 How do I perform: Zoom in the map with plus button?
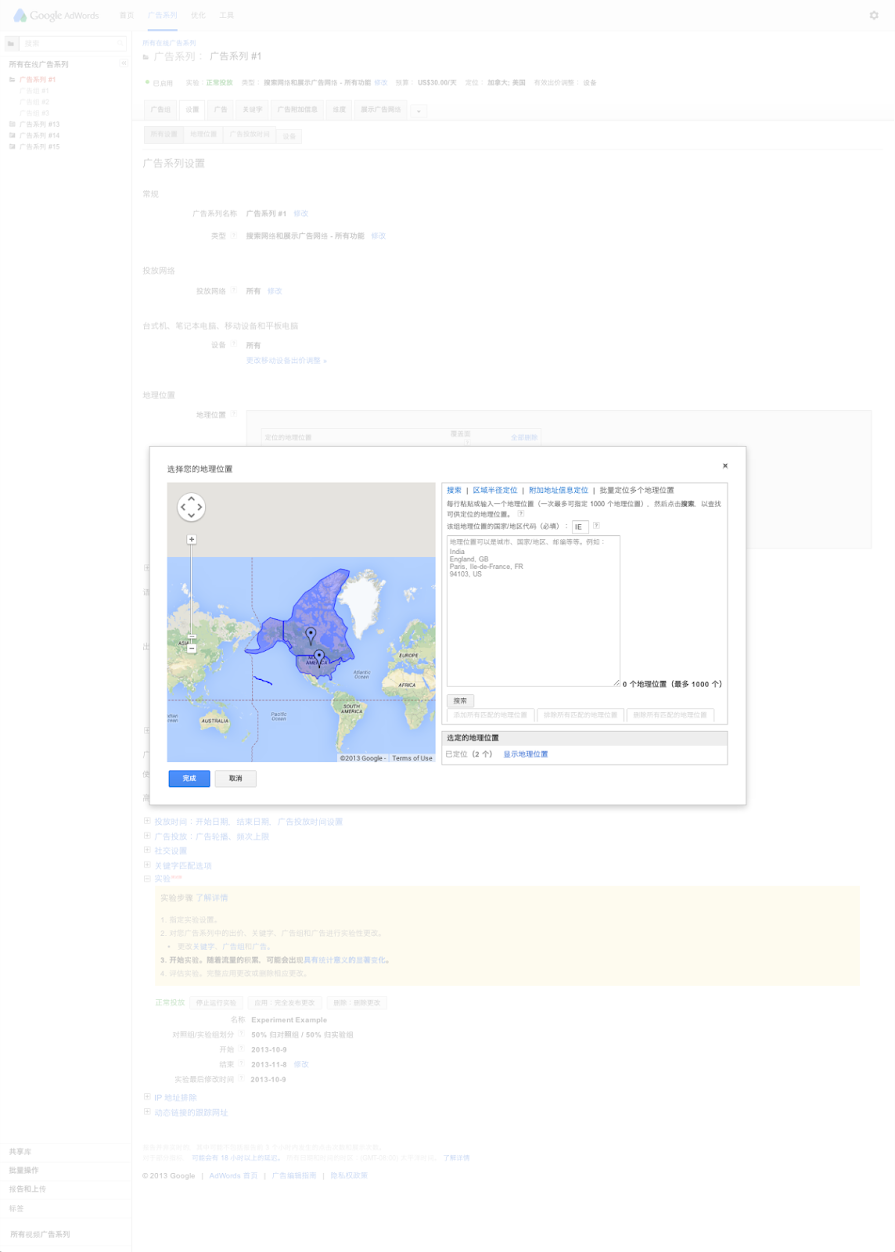click(192, 539)
